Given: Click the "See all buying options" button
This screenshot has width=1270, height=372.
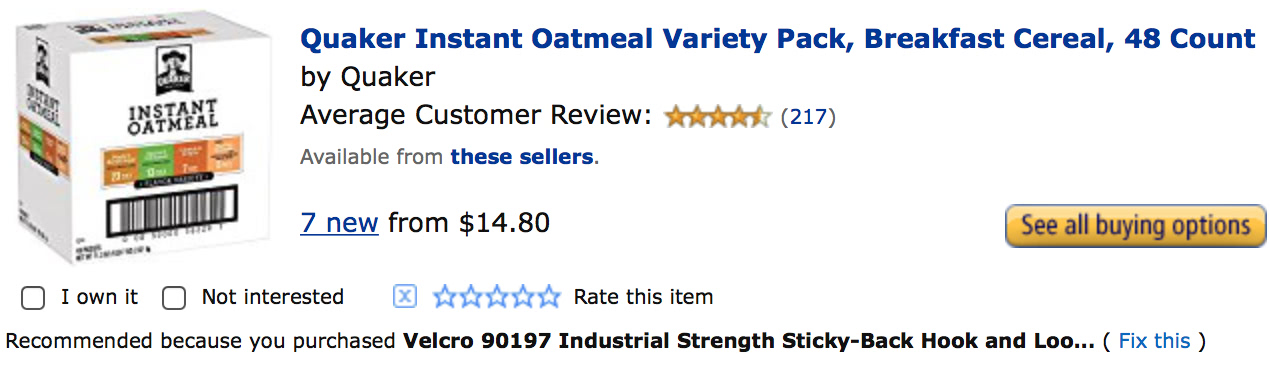Looking at the screenshot, I should click(x=1135, y=225).
